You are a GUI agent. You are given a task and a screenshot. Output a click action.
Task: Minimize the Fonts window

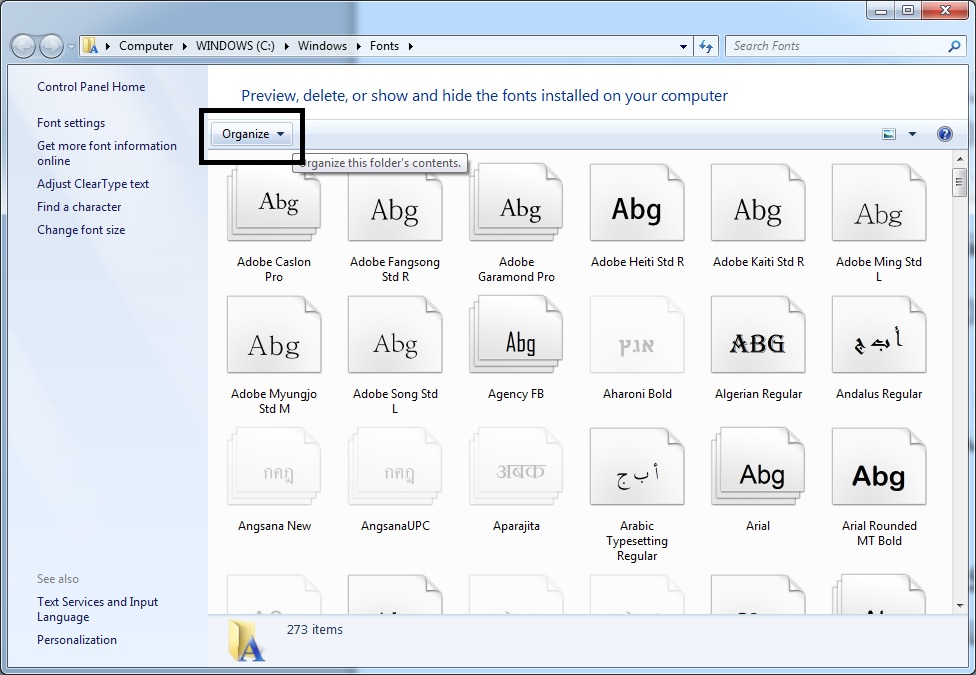(x=881, y=11)
